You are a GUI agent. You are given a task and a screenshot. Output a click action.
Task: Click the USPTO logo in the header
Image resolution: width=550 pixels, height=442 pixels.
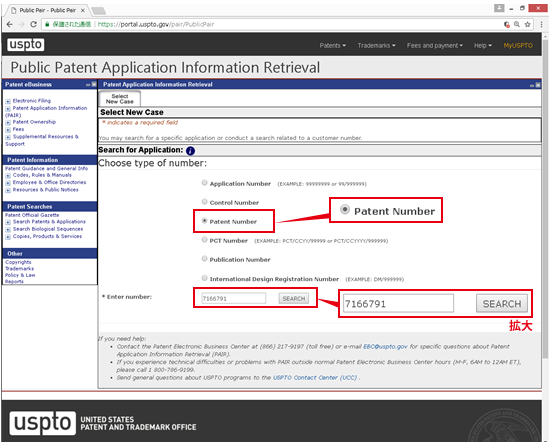coord(26,45)
